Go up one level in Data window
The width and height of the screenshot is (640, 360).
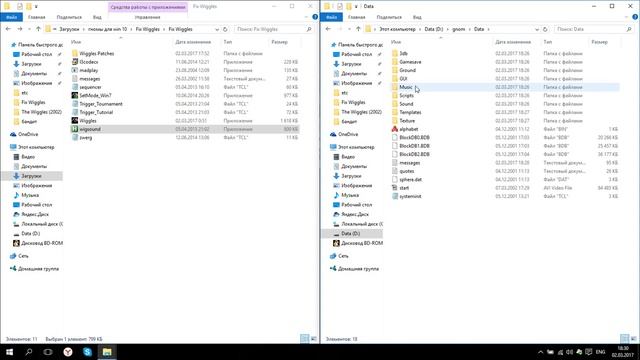click(x=358, y=29)
